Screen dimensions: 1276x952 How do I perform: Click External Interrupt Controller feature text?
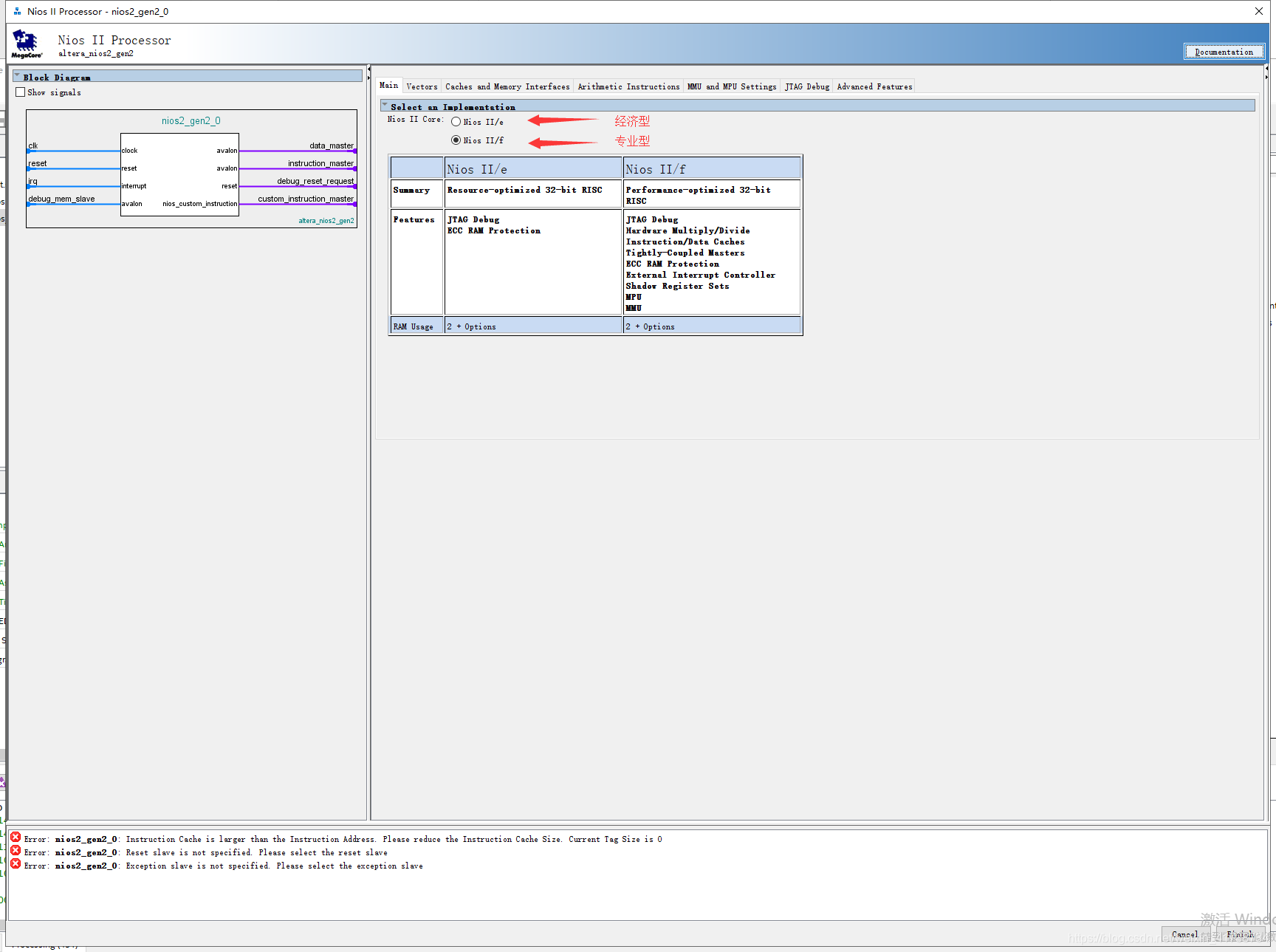click(701, 275)
